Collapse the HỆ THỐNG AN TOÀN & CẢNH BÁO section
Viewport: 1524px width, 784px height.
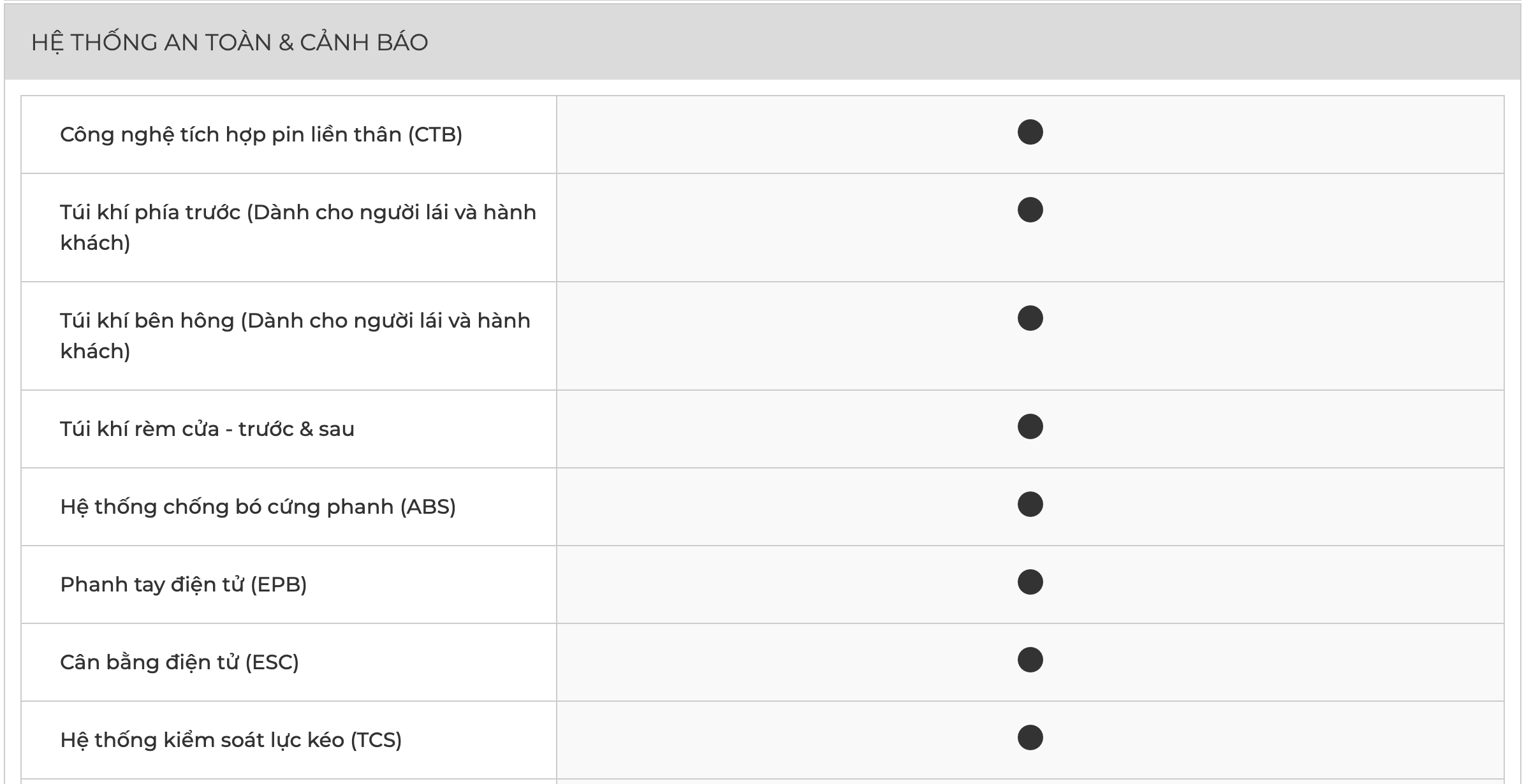[x=230, y=43]
